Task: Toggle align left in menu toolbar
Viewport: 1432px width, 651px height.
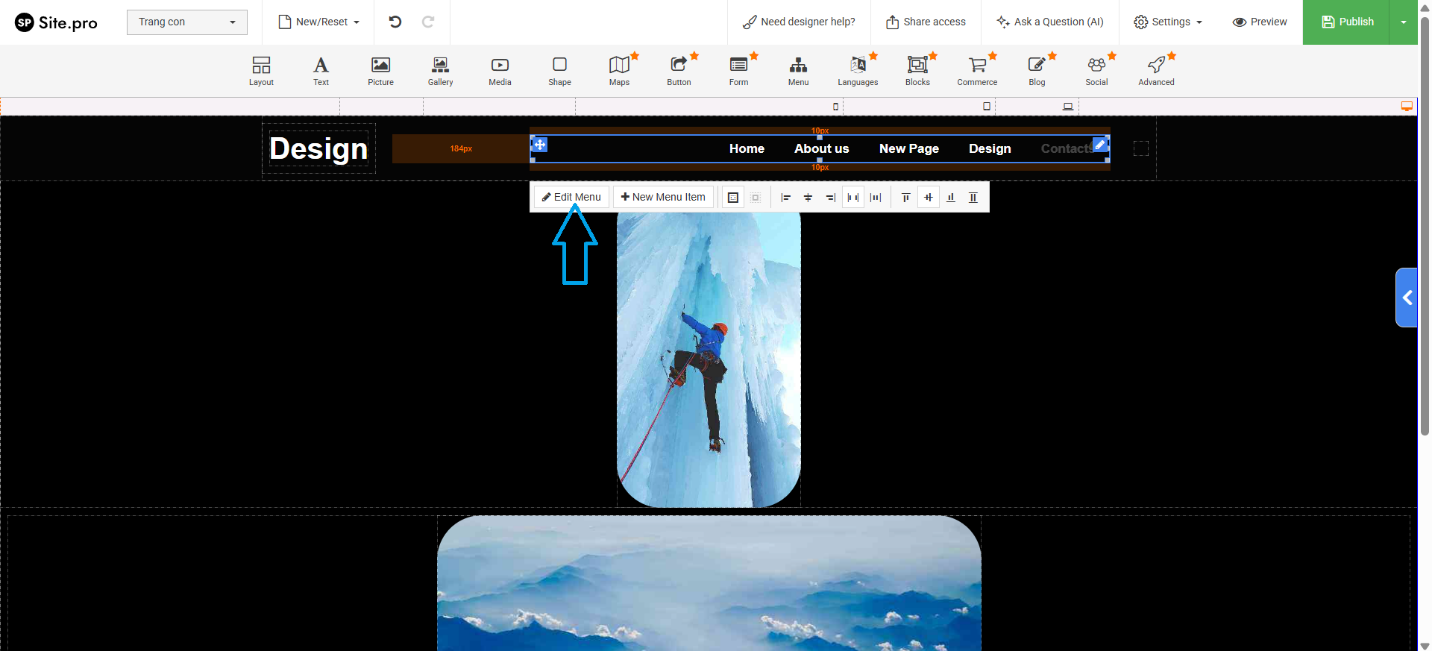Action: tap(786, 198)
